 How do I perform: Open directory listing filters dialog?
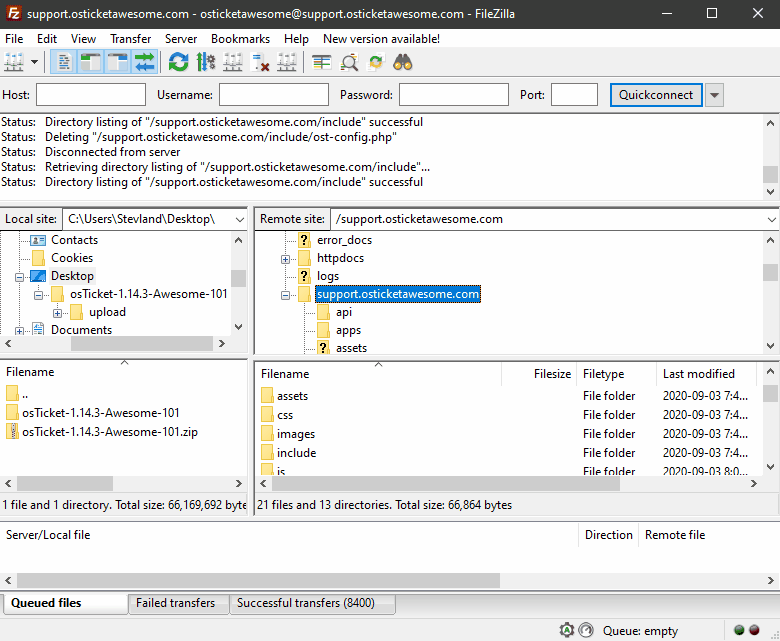click(x=322, y=63)
